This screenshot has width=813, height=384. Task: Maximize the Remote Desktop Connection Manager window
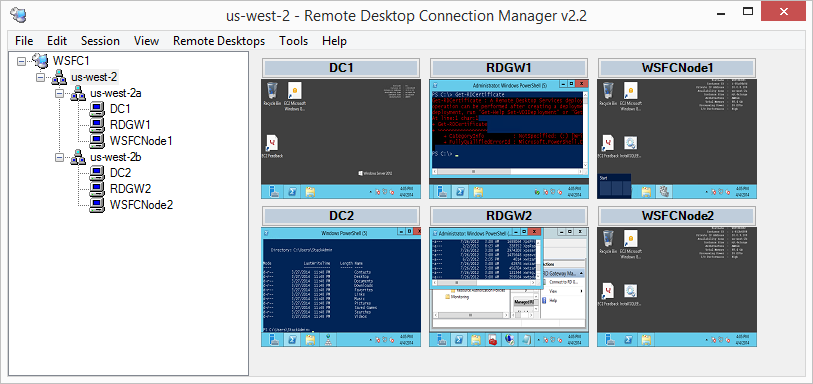click(747, 11)
